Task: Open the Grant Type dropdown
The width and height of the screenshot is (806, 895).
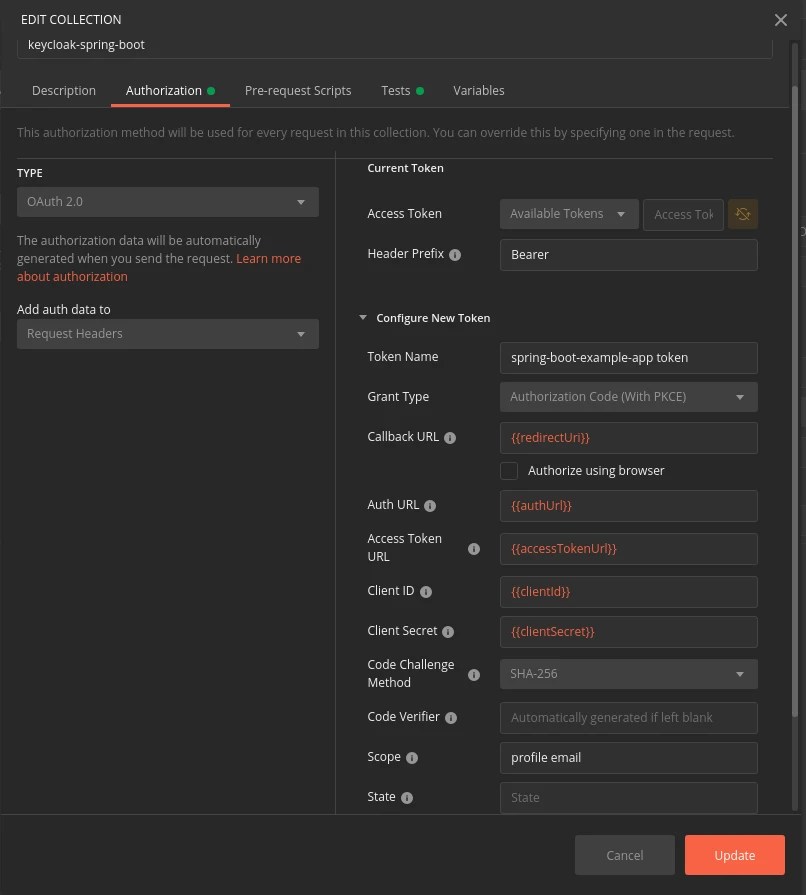Action: tap(628, 396)
